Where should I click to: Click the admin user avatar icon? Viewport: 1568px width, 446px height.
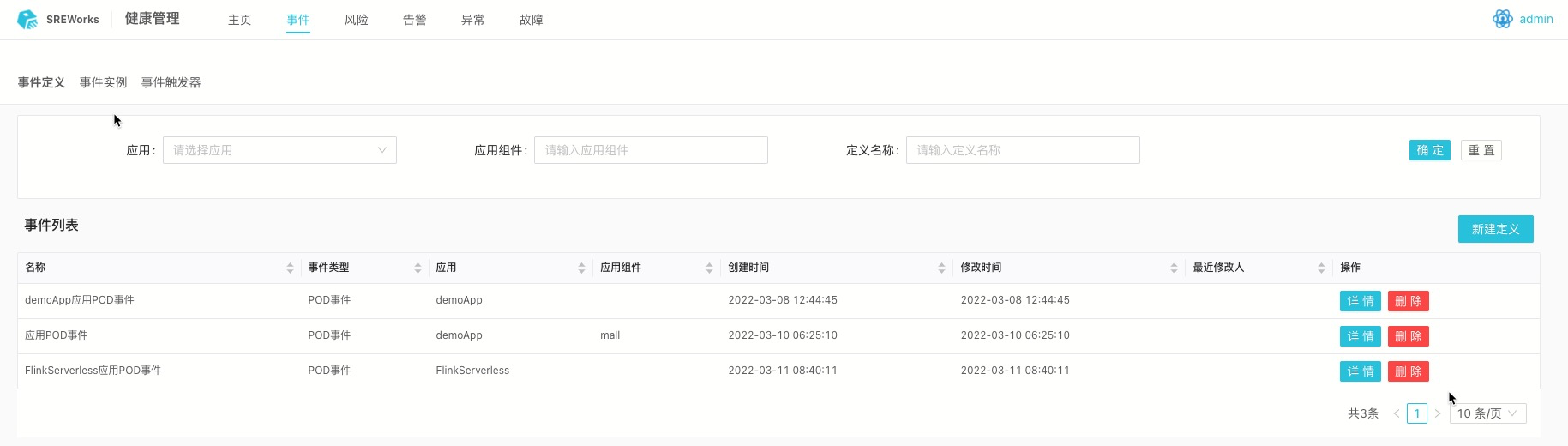click(x=1502, y=19)
